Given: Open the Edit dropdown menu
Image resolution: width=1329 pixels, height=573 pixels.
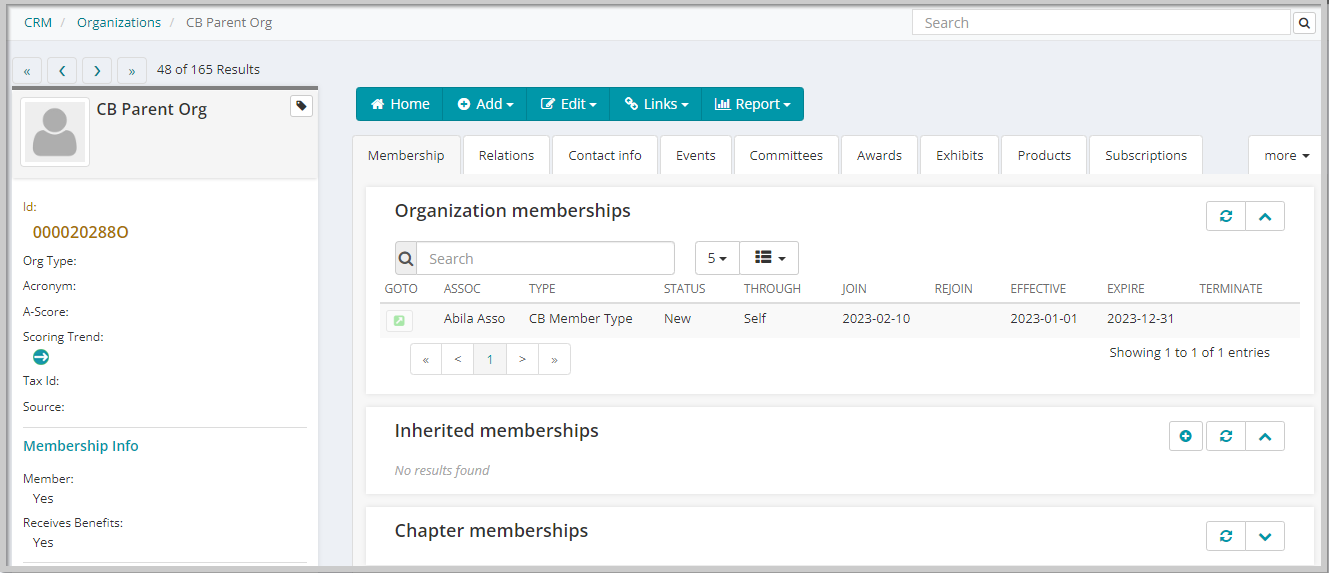Looking at the screenshot, I should pyautogui.click(x=568, y=104).
